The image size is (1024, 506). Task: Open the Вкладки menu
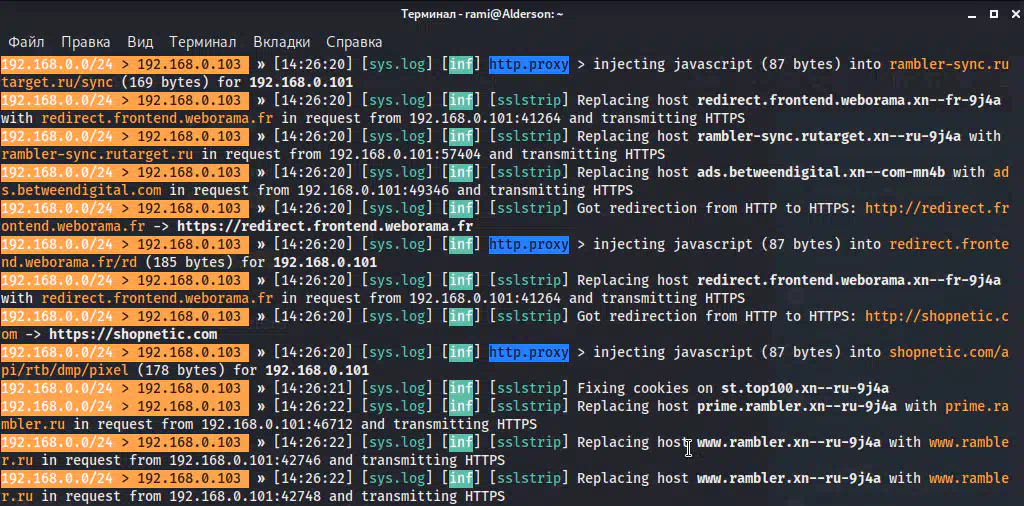[x=281, y=42]
